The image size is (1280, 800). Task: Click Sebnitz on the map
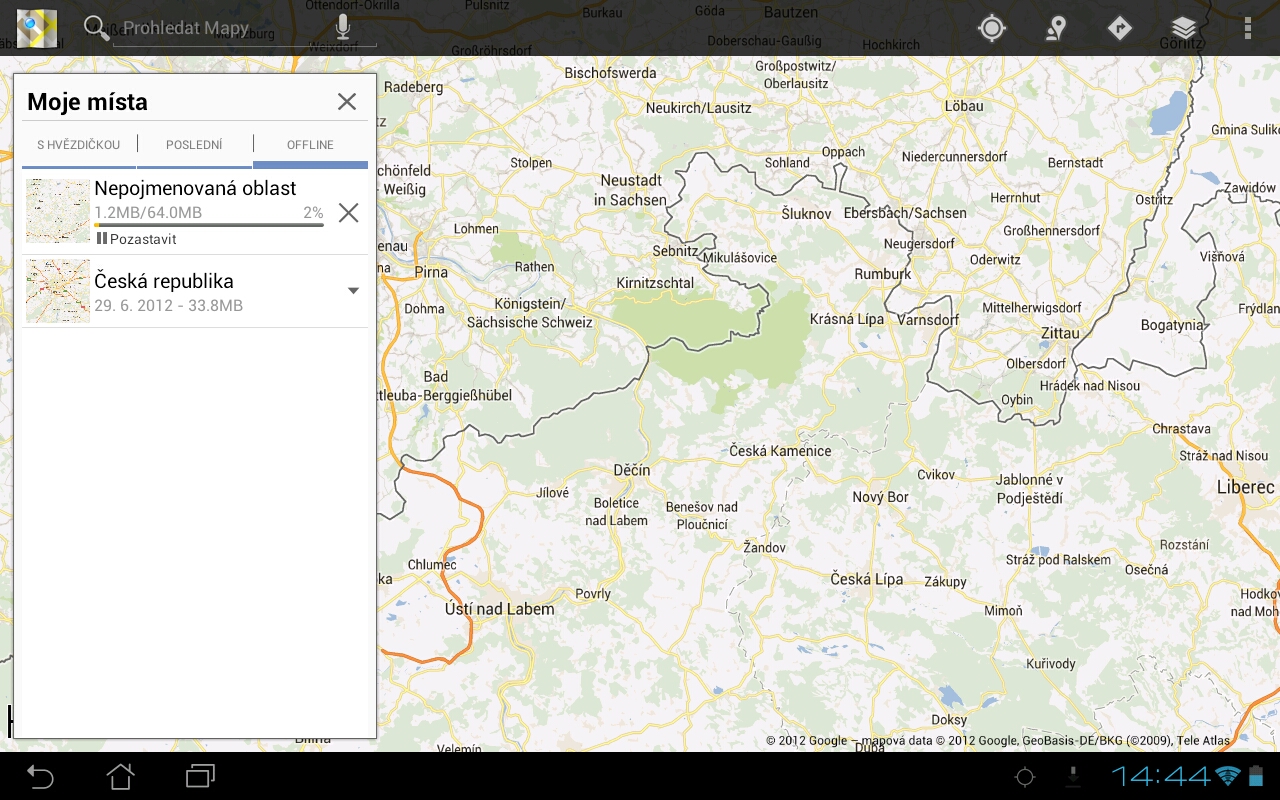[675, 251]
